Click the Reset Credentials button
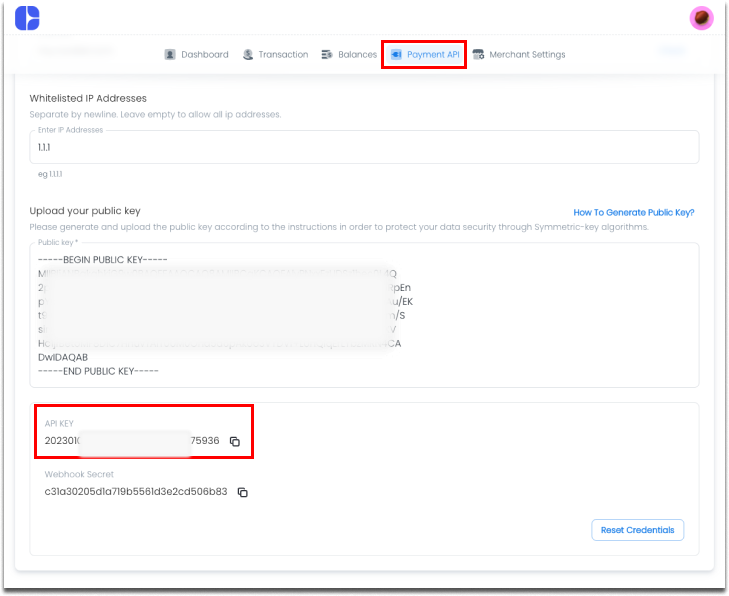This screenshot has height=596, width=729. pyautogui.click(x=637, y=530)
